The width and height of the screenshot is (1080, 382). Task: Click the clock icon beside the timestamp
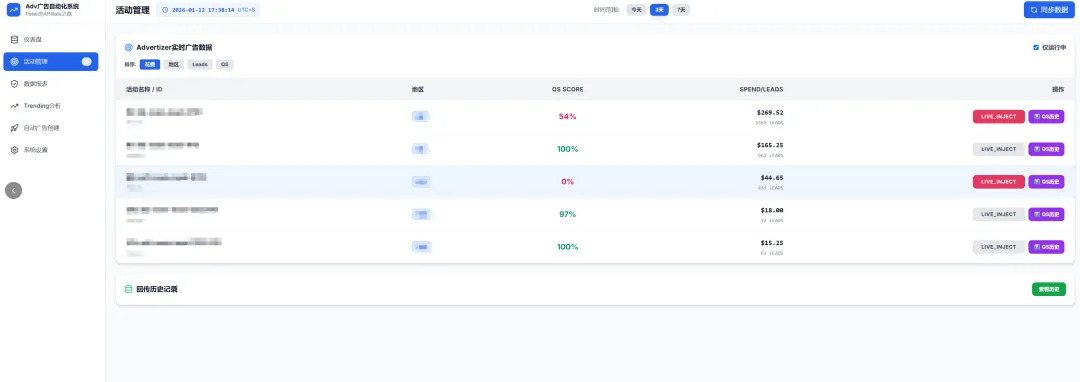[165, 10]
